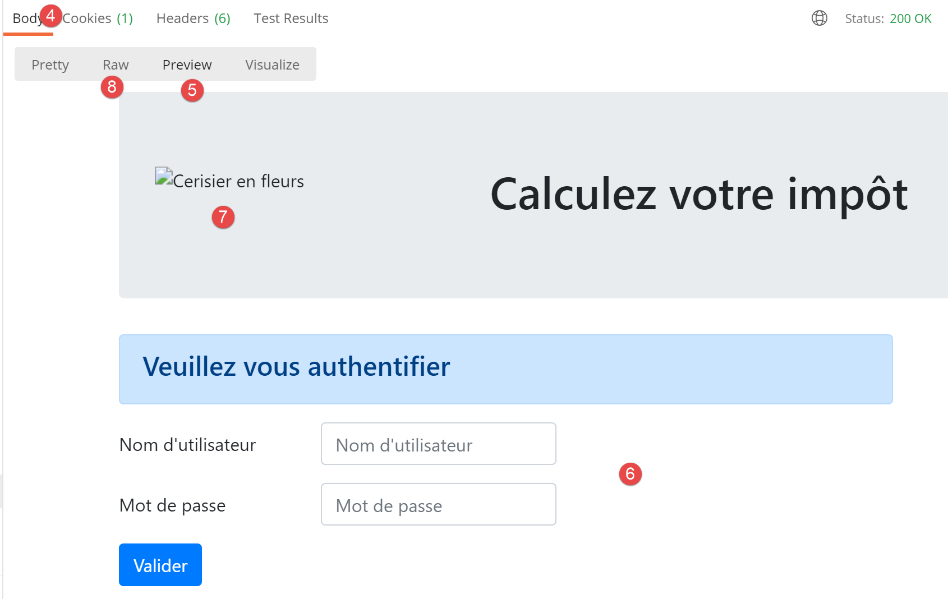
Task: Open the Headers (6) tab
Action: (193, 18)
